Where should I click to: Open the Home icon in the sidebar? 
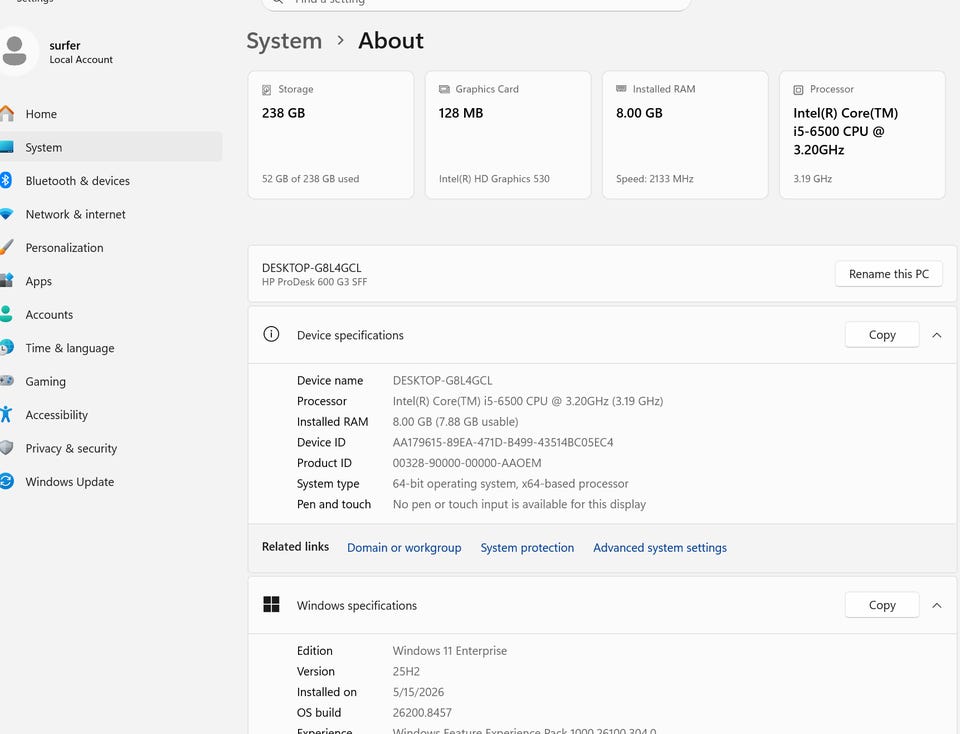point(6,113)
